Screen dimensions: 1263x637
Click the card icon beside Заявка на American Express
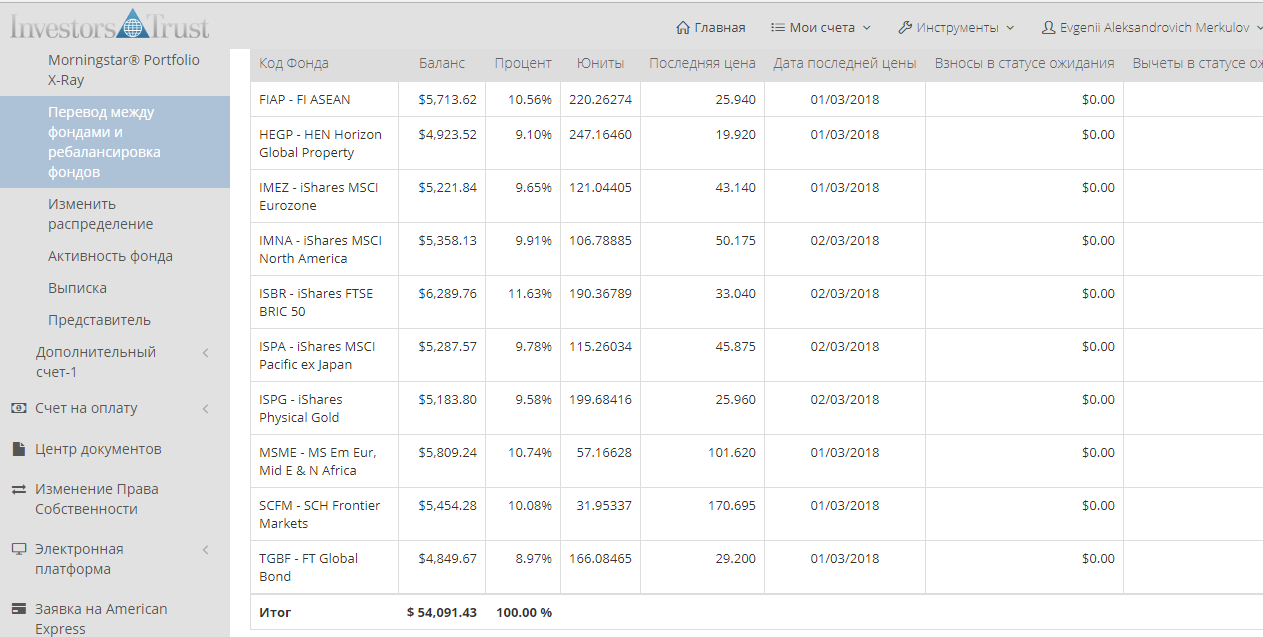(18, 609)
